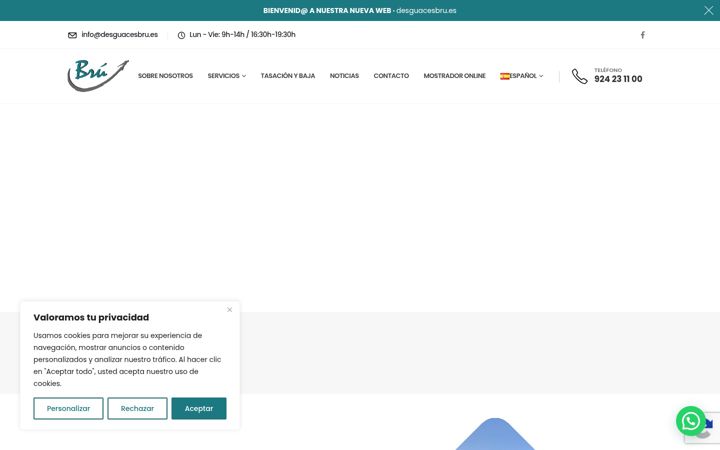Click the opening hours text Lun - Vie
Image resolution: width=720 pixels, height=450 pixels.
click(x=242, y=34)
